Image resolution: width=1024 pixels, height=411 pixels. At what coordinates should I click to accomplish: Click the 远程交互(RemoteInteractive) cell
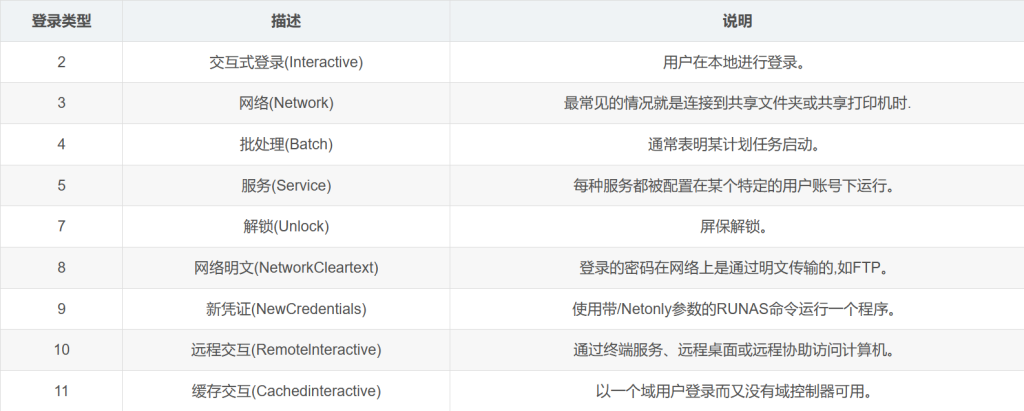tap(286, 349)
